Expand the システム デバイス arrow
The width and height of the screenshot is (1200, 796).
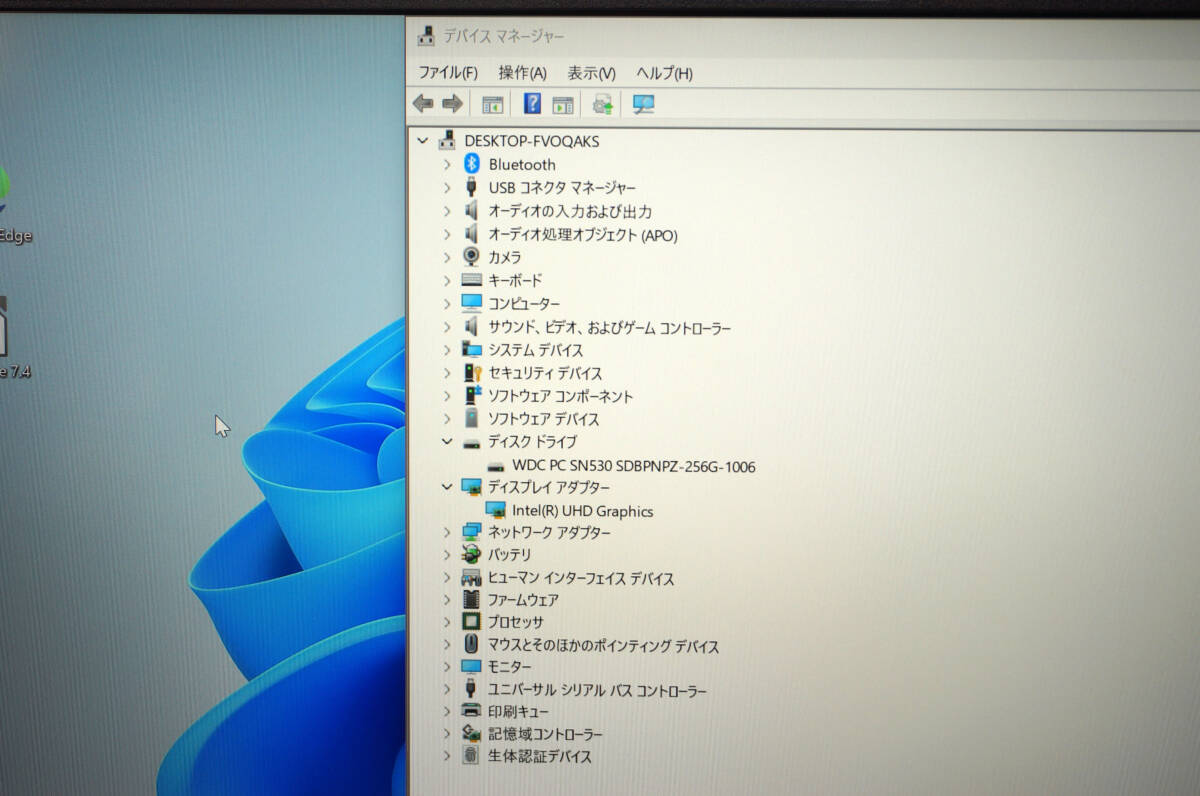click(447, 350)
